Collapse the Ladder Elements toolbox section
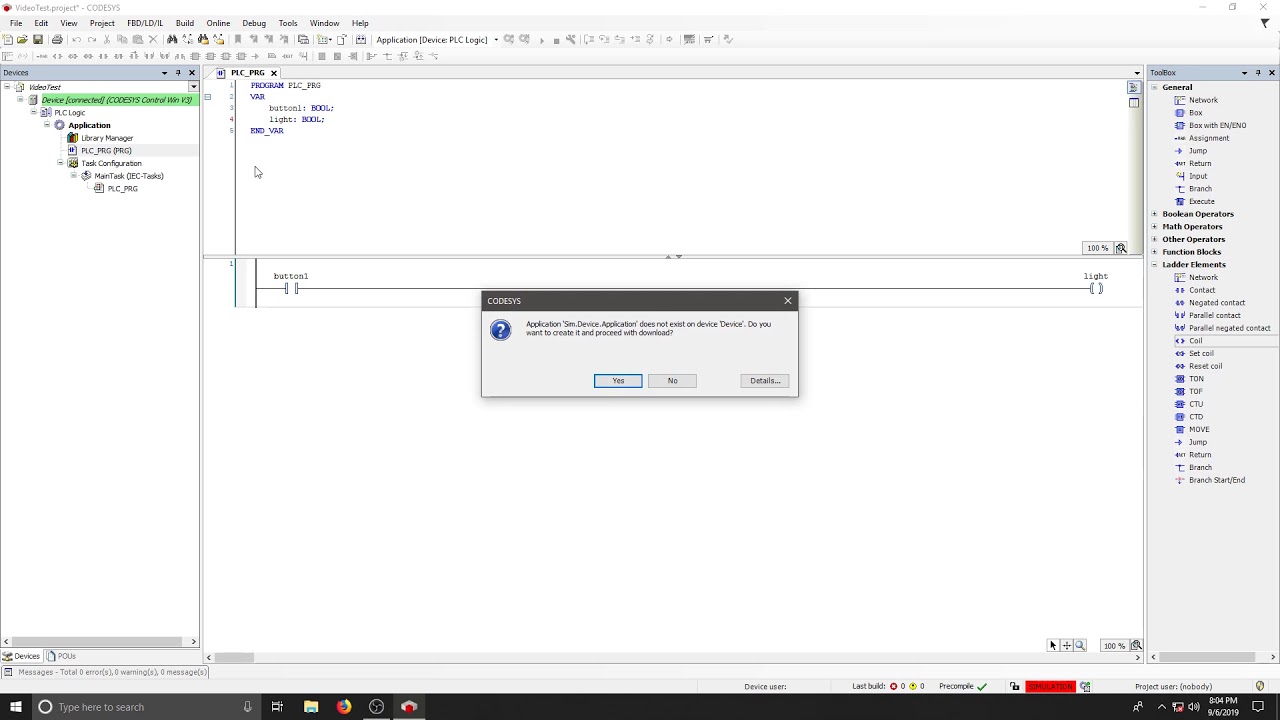Image resolution: width=1280 pixels, height=720 pixels. [x=1154, y=265]
